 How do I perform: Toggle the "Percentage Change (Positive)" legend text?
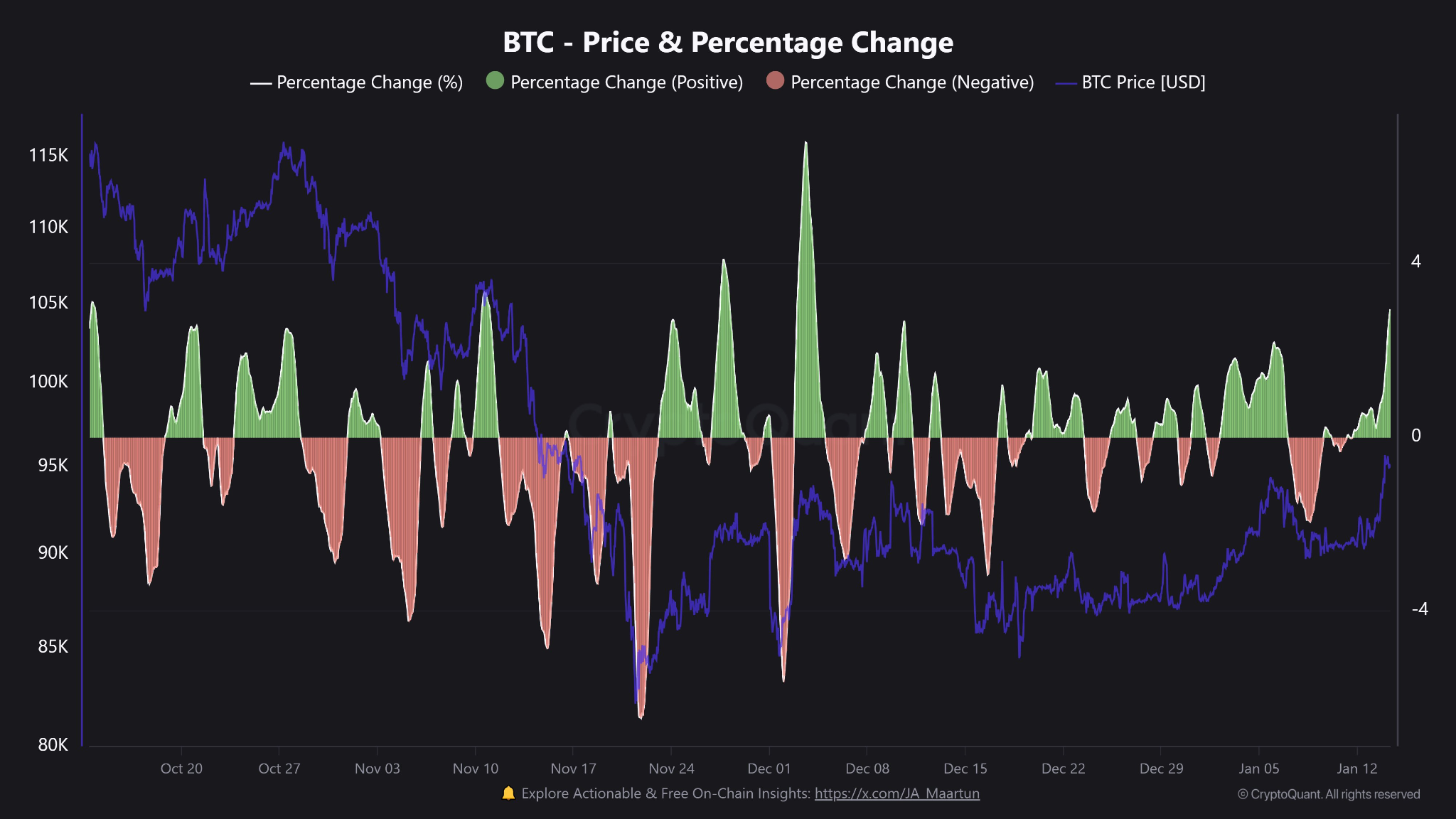(626, 82)
